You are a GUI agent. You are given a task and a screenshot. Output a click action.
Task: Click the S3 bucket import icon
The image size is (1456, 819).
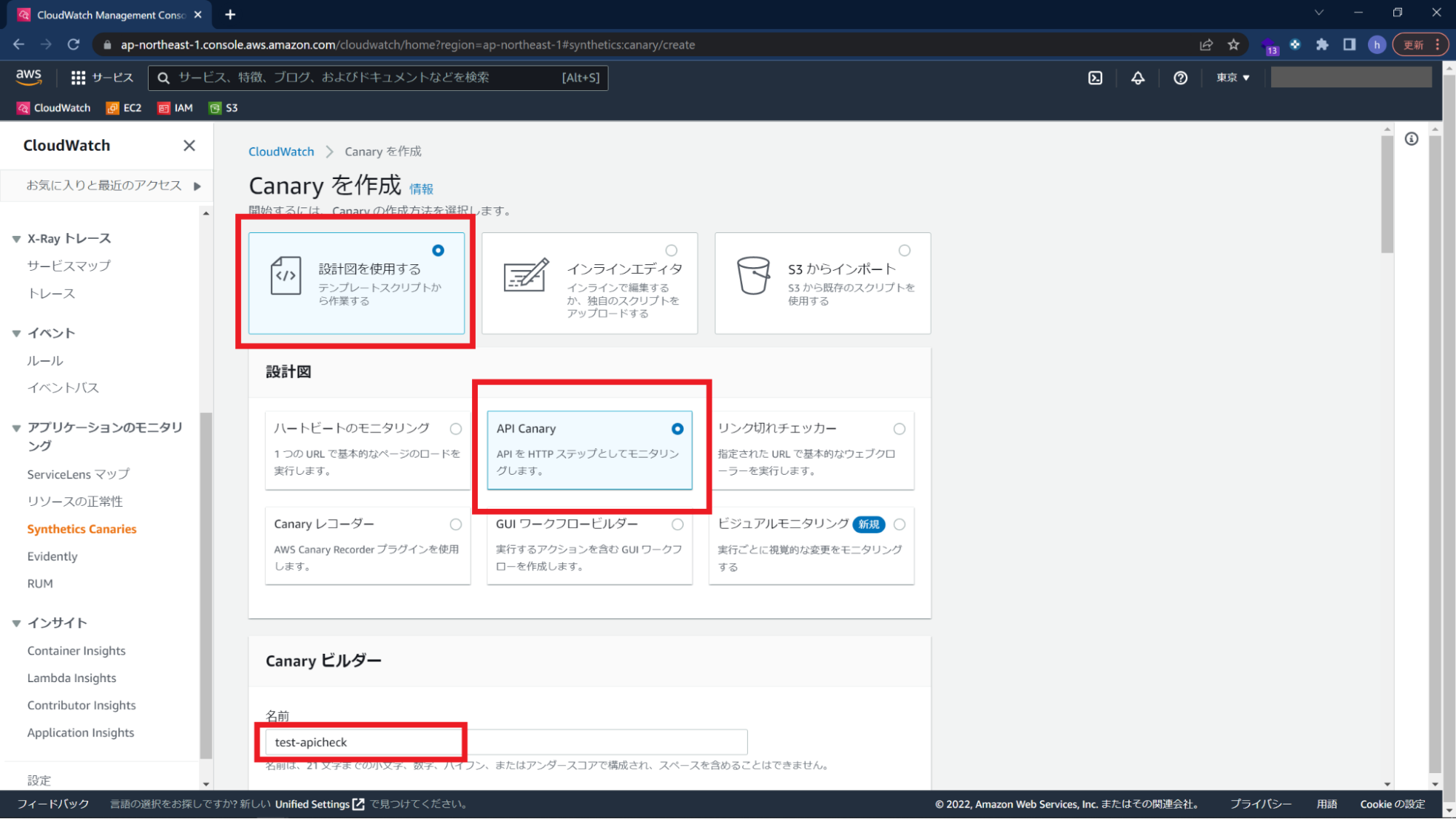(x=753, y=275)
